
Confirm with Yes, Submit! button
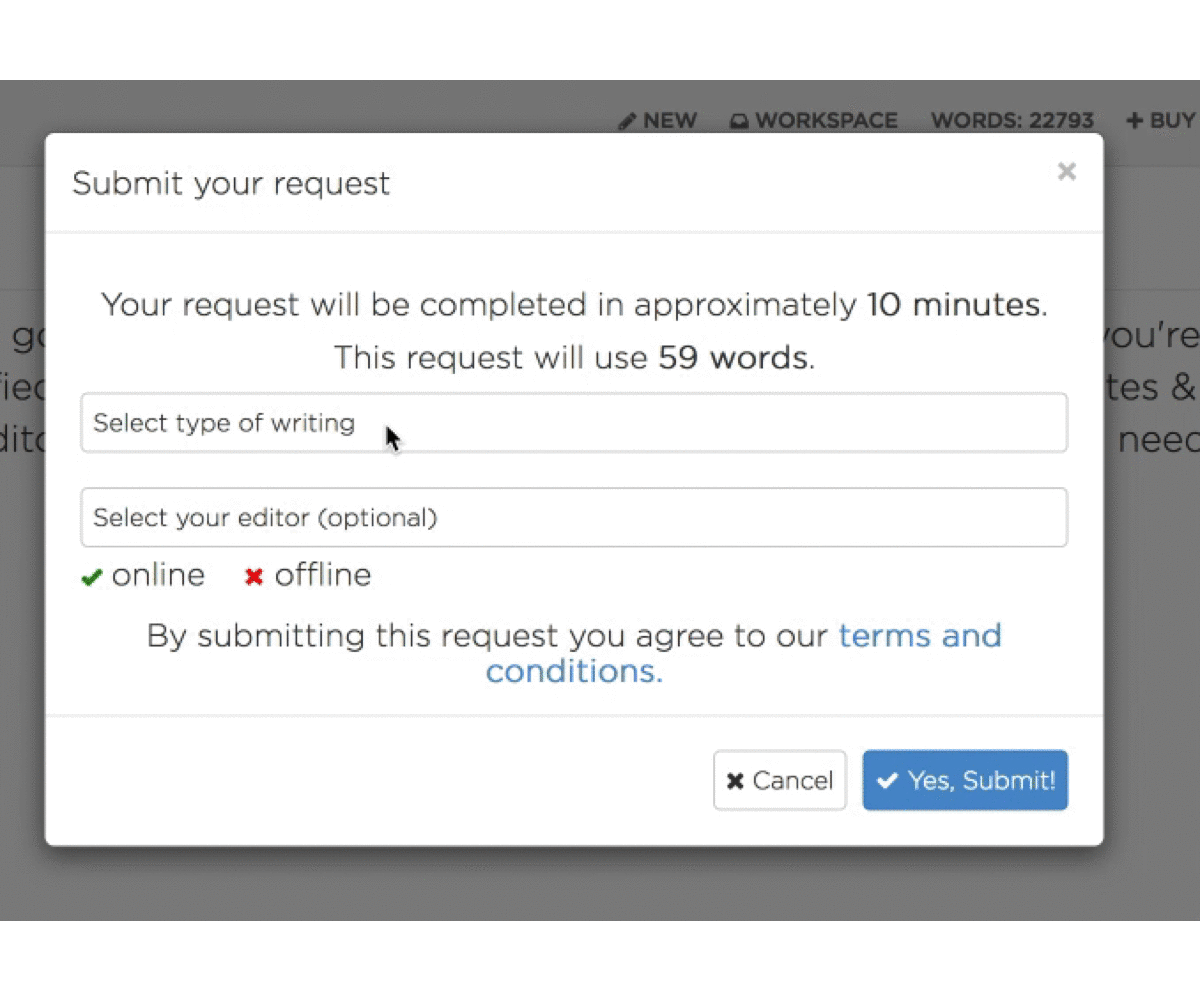(x=965, y=780)
